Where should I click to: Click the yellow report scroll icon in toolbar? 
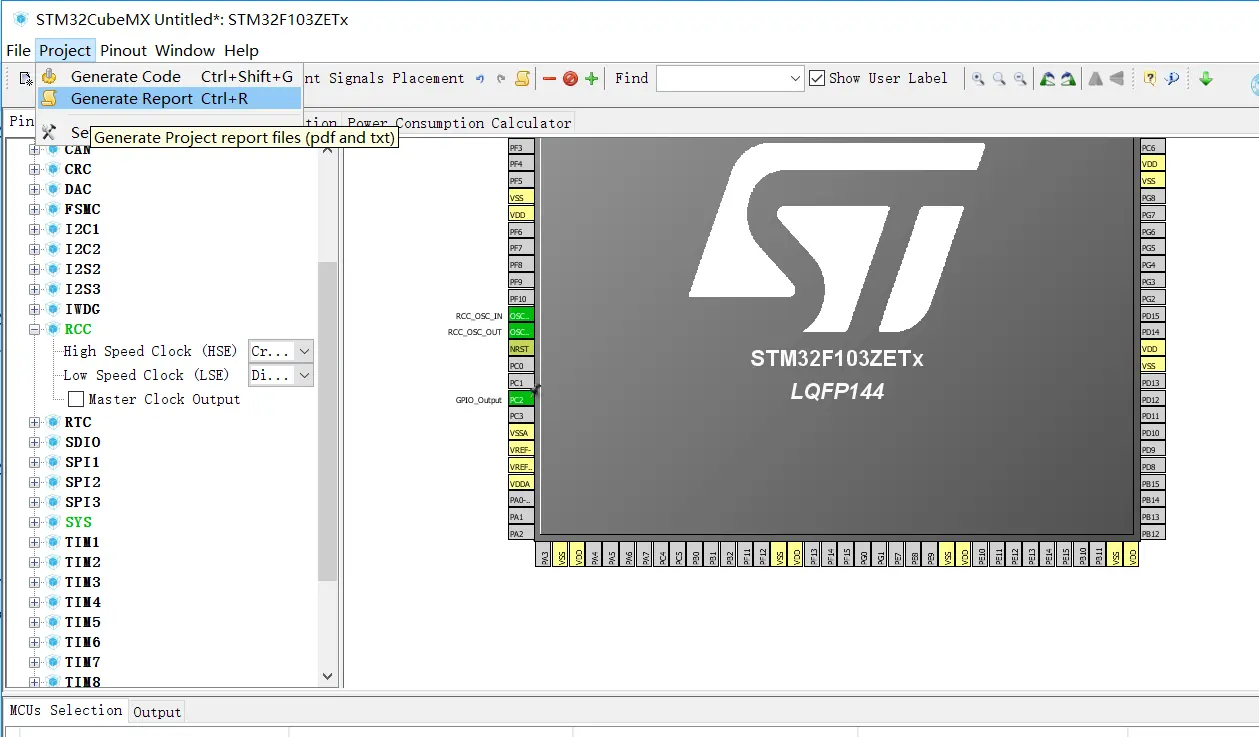pyautogui.click(x=522, y=78)
